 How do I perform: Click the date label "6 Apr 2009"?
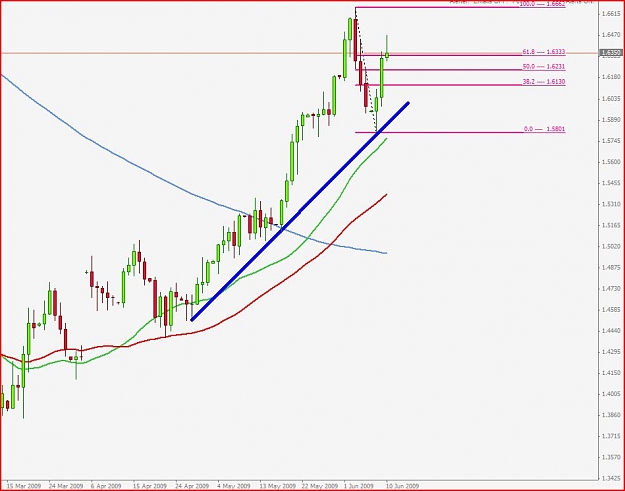point(106,486)
